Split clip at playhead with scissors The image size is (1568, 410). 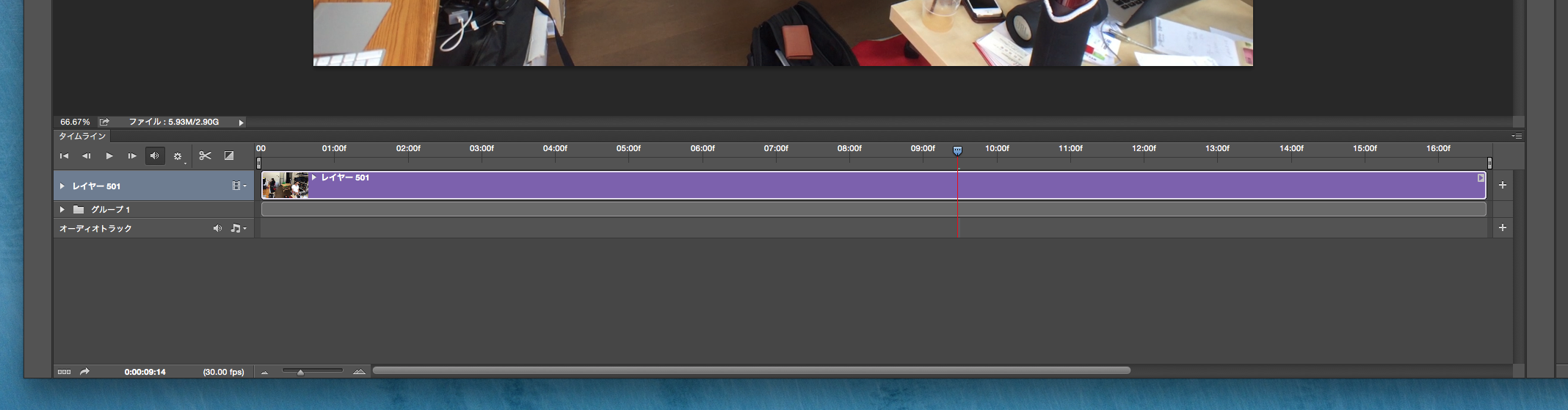[205, 155]
